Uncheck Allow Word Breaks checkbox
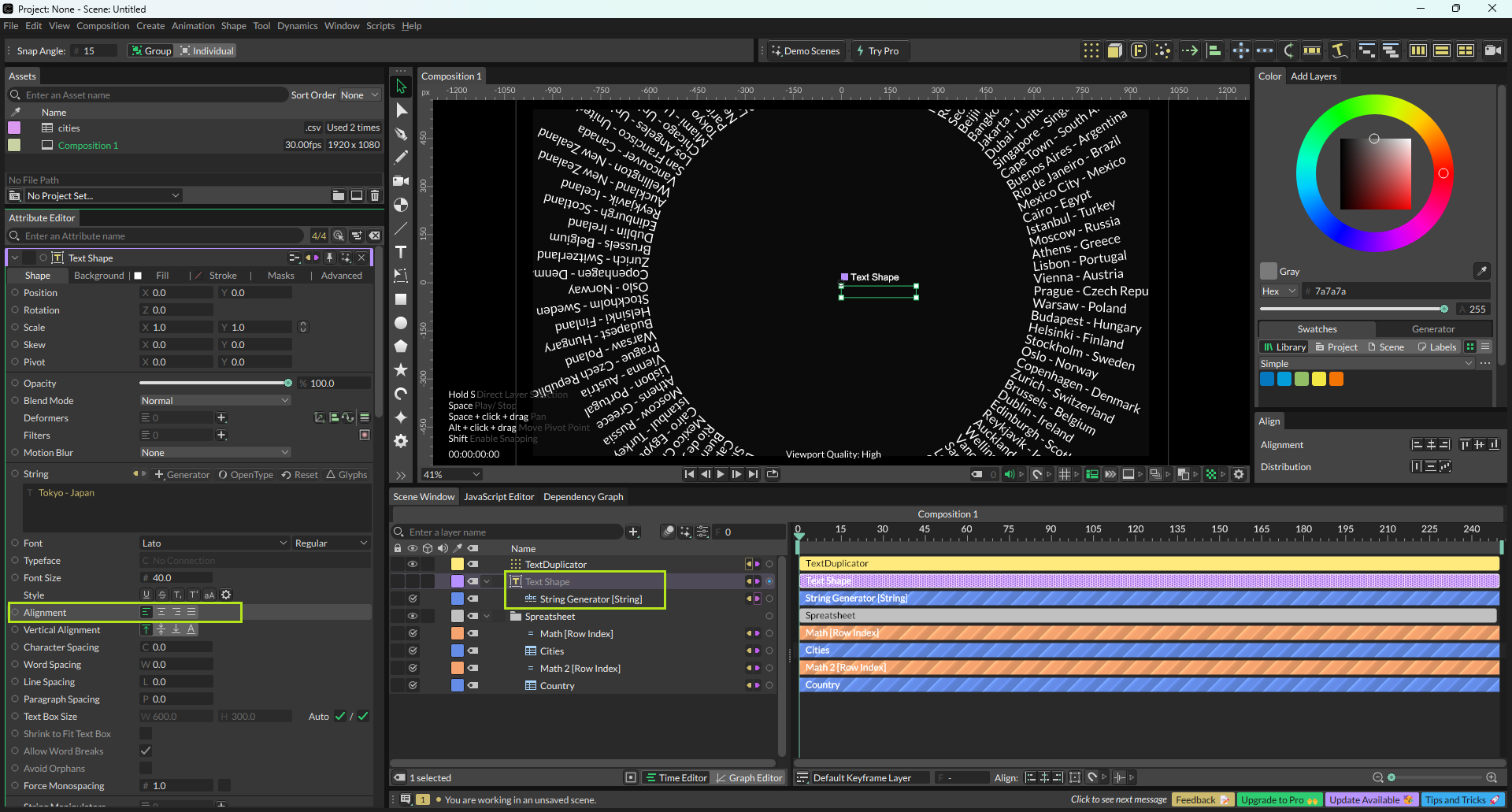Image resolution: width=1512 pixels, height=812 pixels. [x=146, y=751]
